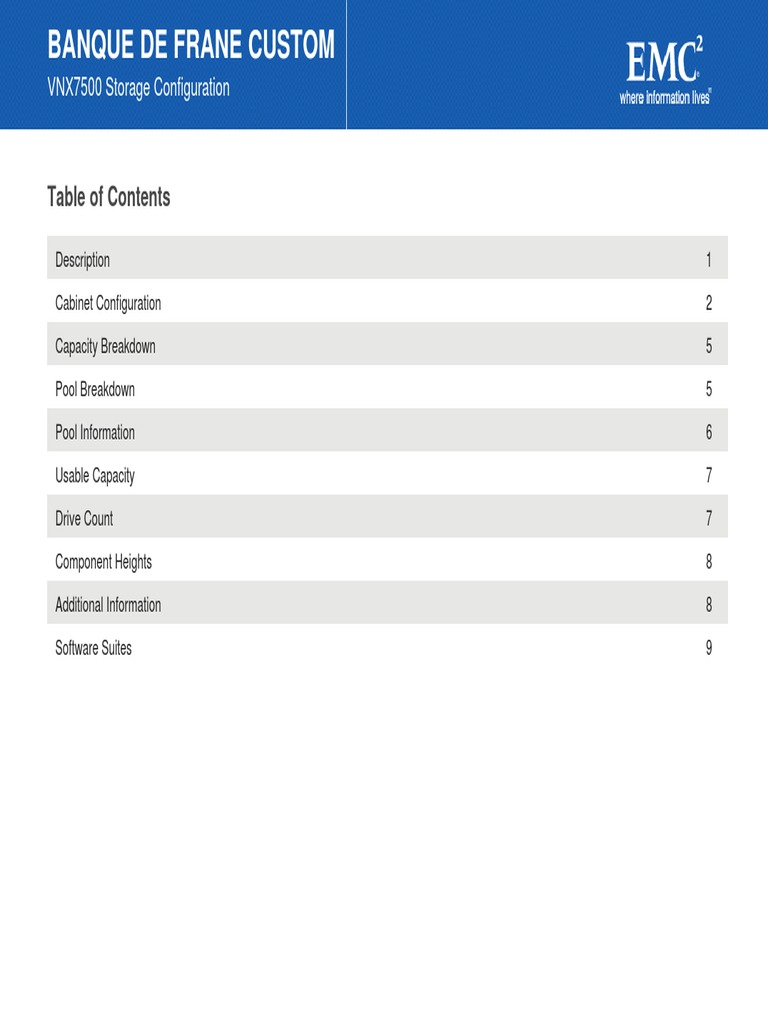
Task: Select the Pool Information entry
Action: [387, 430]
